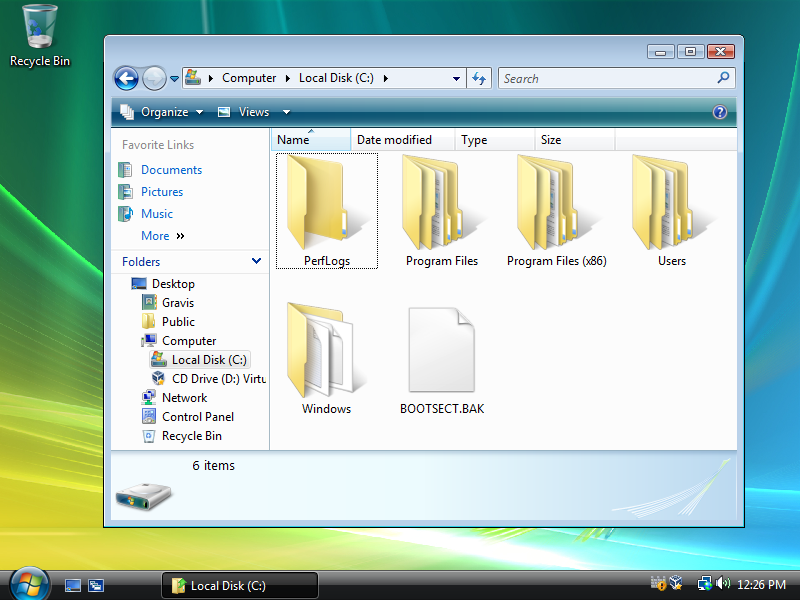
Task: Maximize the Explorer window
Action: tap(690, 52)
